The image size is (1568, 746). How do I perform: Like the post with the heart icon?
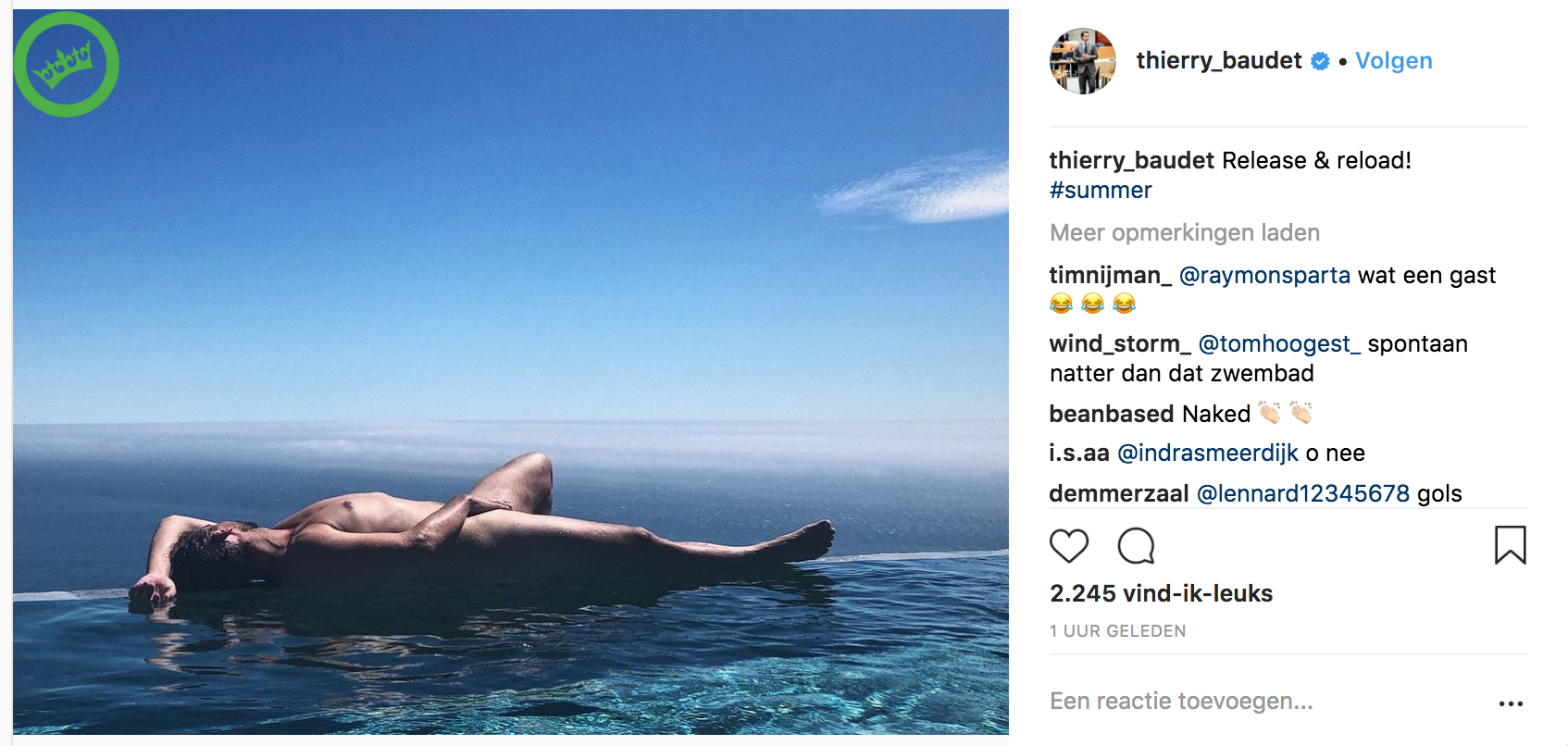(x=1068, y=546)
